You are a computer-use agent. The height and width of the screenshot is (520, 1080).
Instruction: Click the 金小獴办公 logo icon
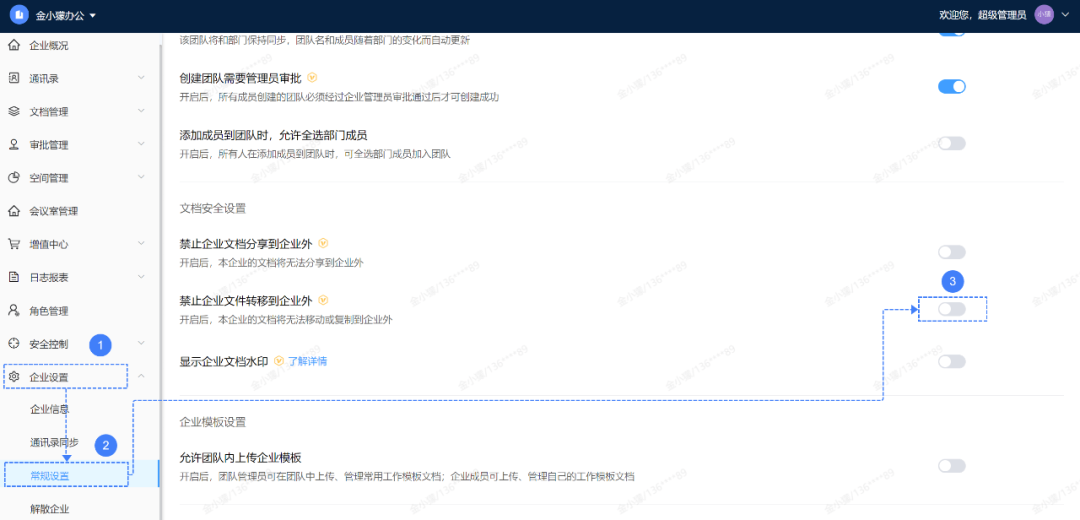click(x=19, y=14)
